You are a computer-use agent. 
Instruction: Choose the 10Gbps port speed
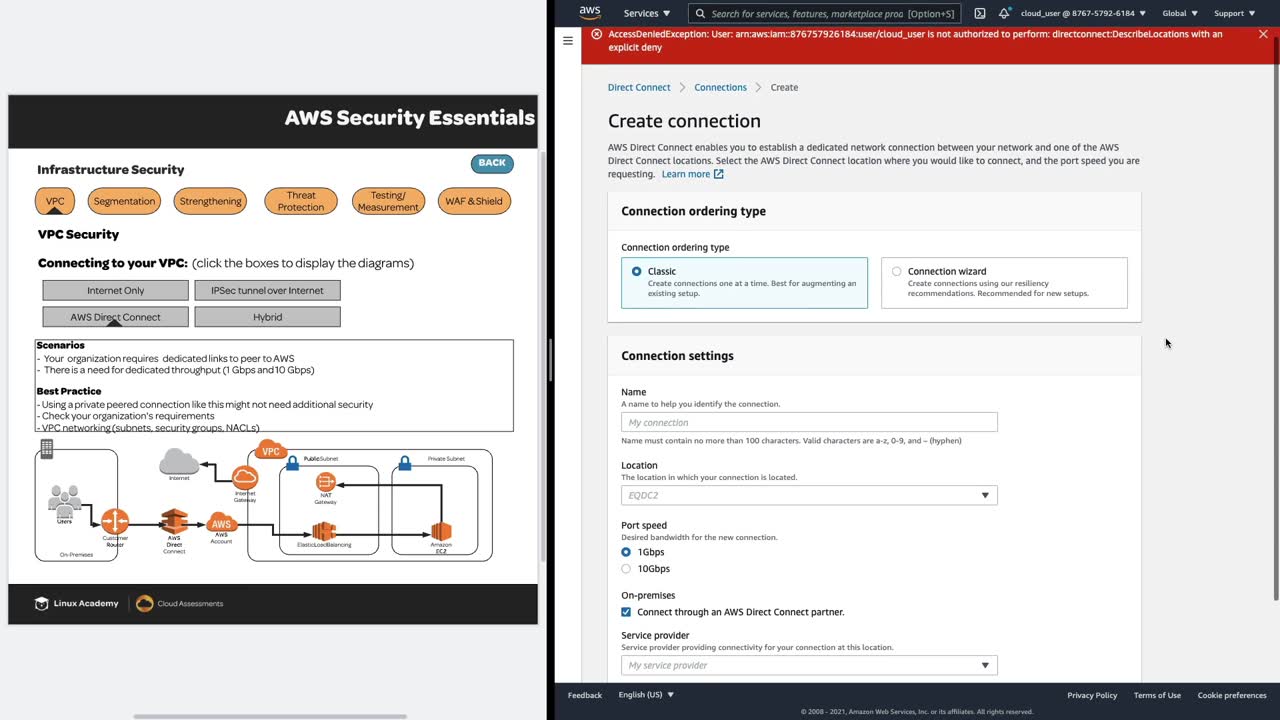[626, 569]
